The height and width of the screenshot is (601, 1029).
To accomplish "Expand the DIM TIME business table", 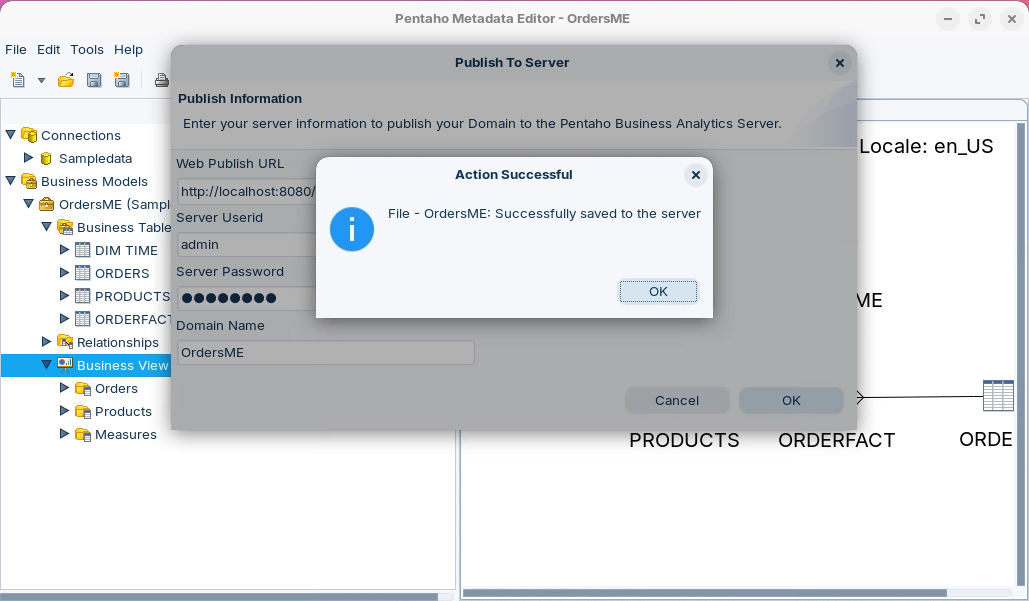I will (65, 250).
